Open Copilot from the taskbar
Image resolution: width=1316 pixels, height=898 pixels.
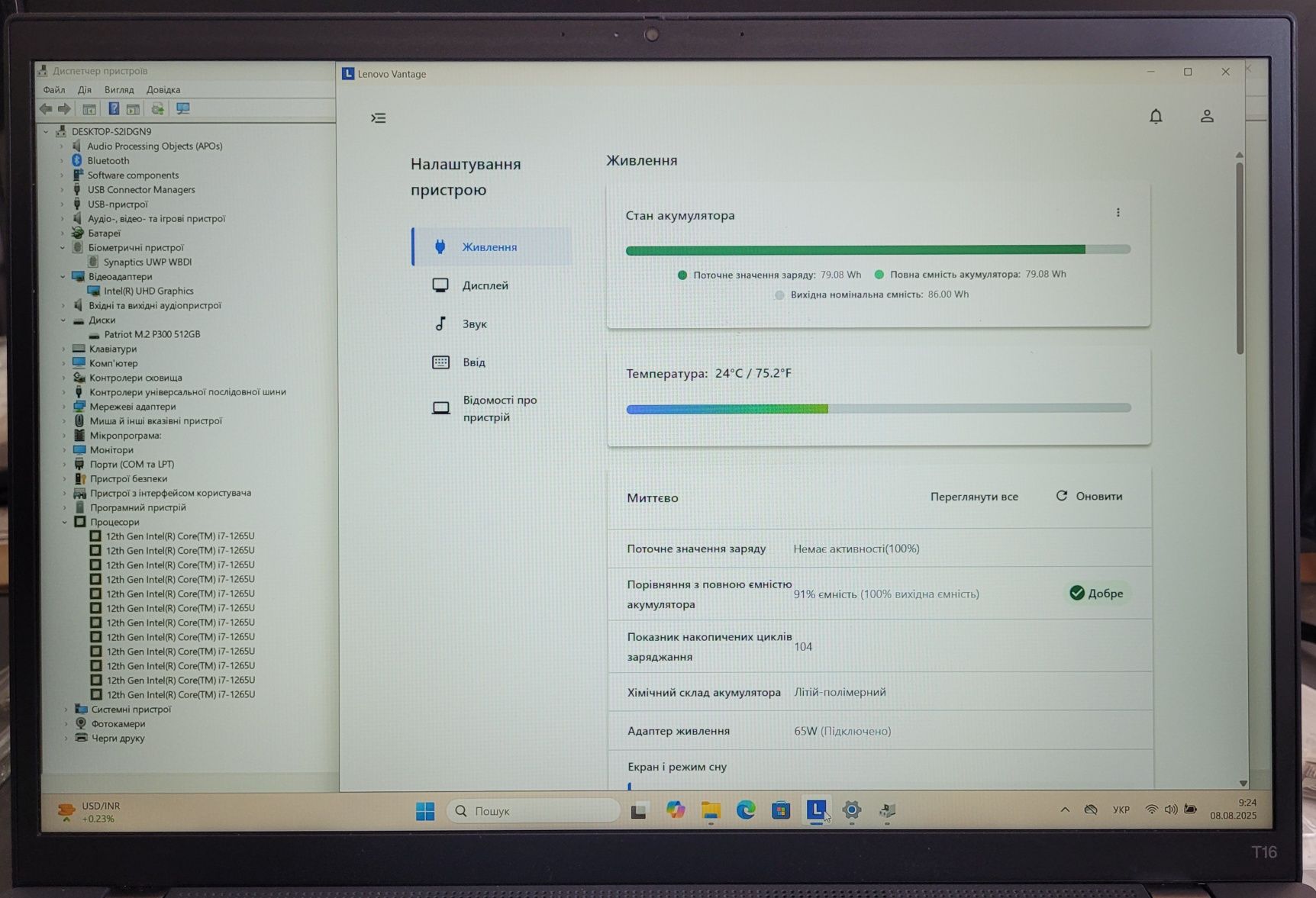click(676, 810)
